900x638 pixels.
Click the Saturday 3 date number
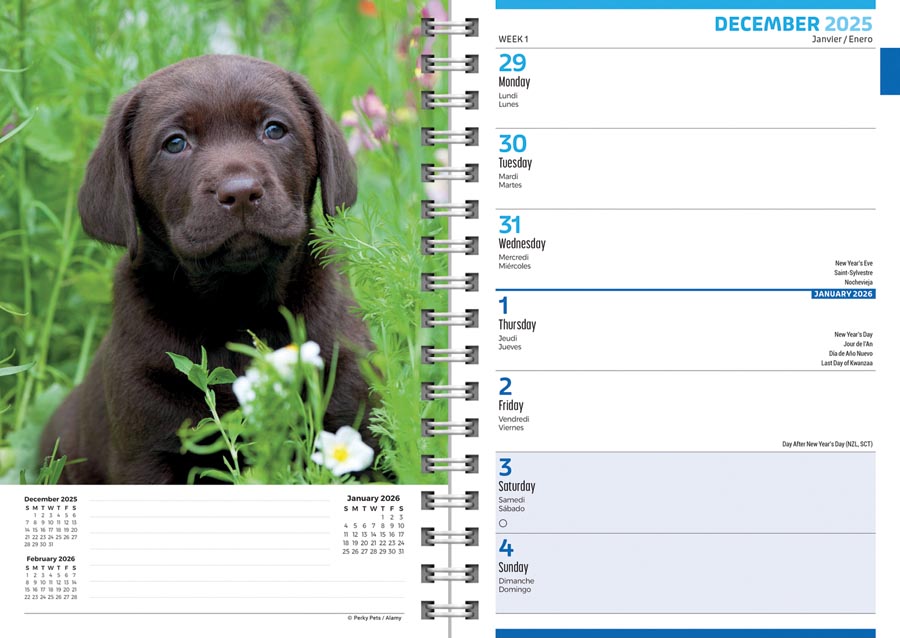pyautogui.click(x=505, y=467)
